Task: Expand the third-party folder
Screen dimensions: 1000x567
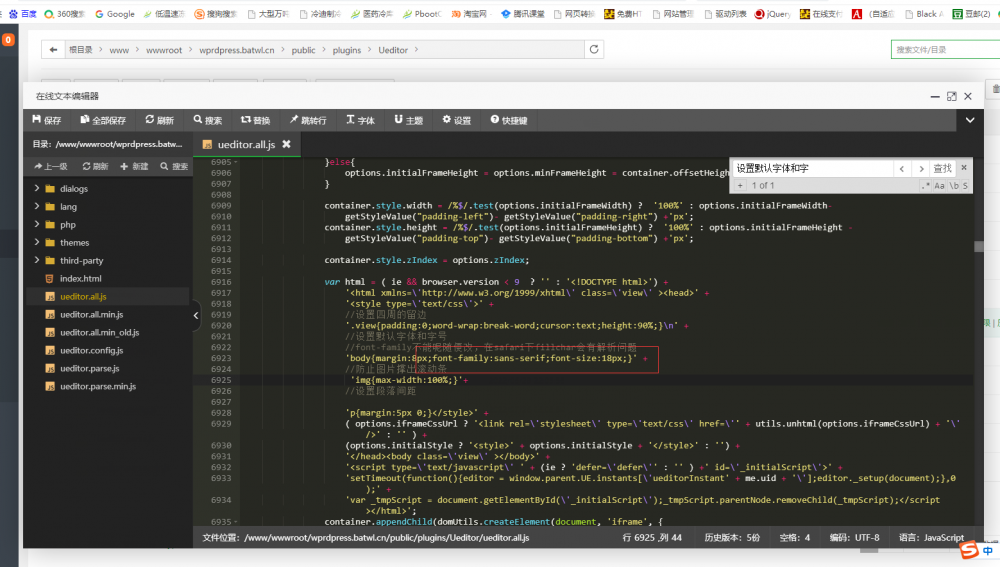Action: click(x=36, y=260)
